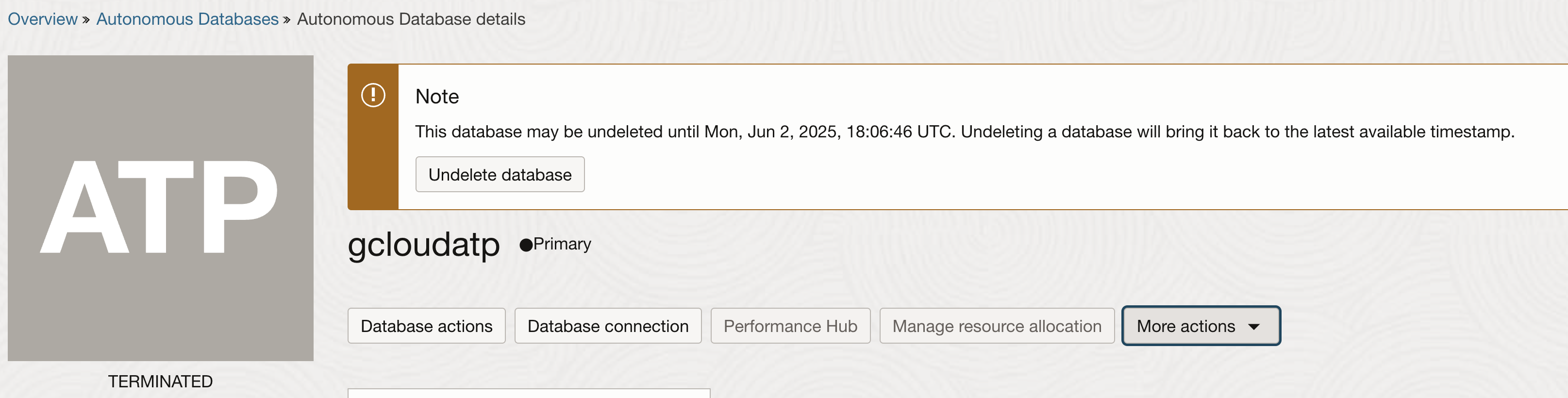
Task: Click the chevron separator after Autonomous Databases
Action: (x=287, y=20)
